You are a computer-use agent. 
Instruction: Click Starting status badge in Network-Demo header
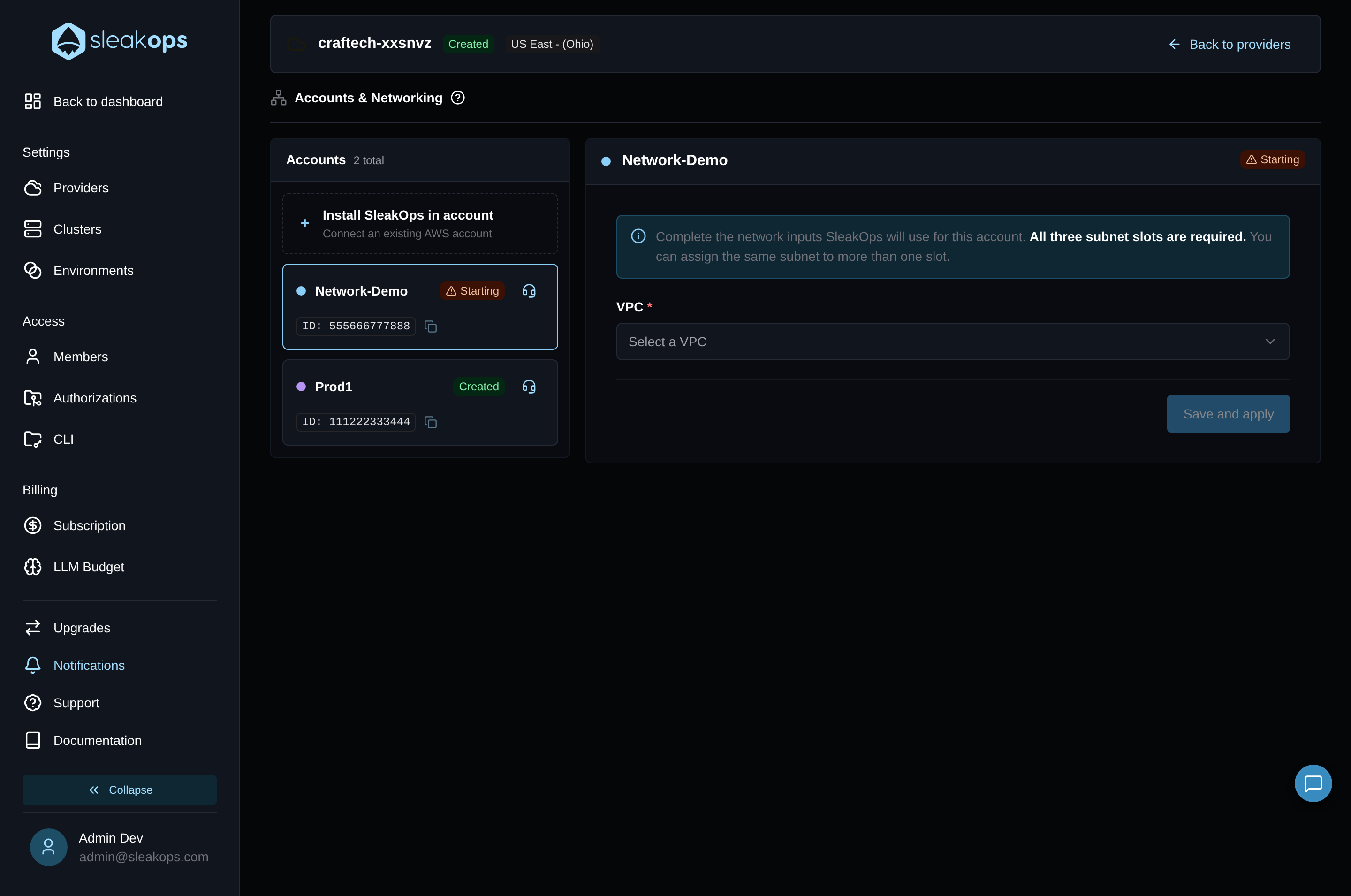tap(1272, 159)
